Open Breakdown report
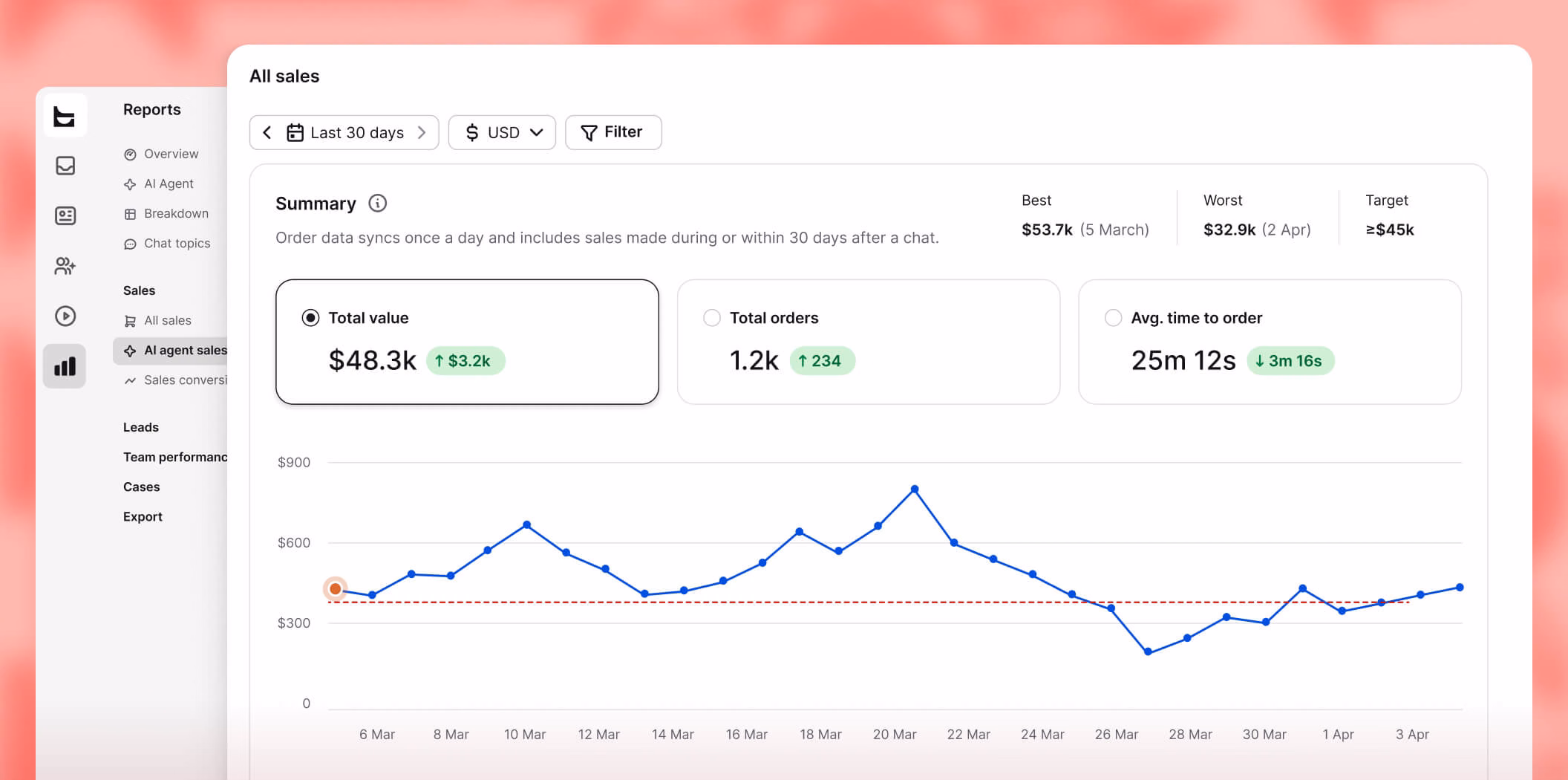 pos(166,213)
